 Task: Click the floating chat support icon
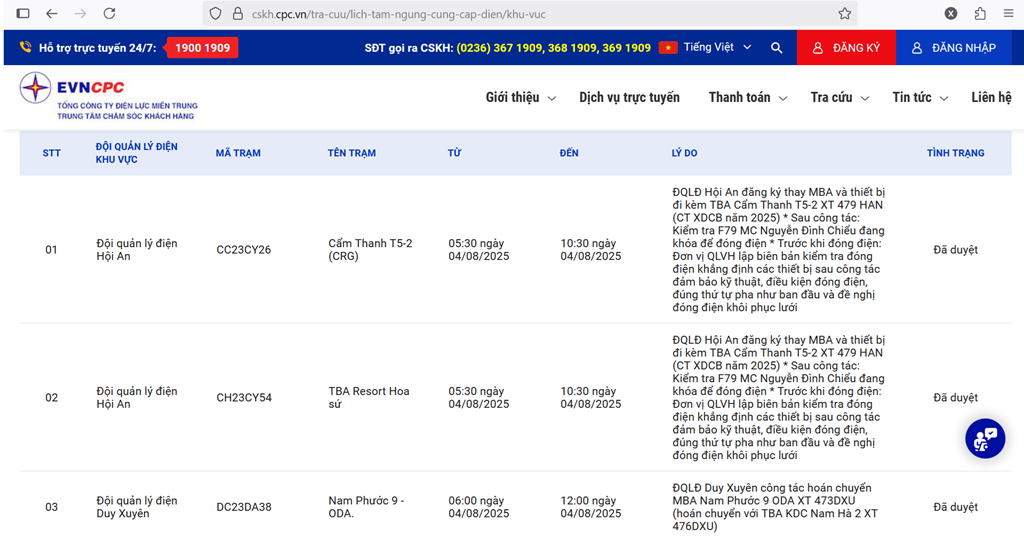[x=984, y=438]
